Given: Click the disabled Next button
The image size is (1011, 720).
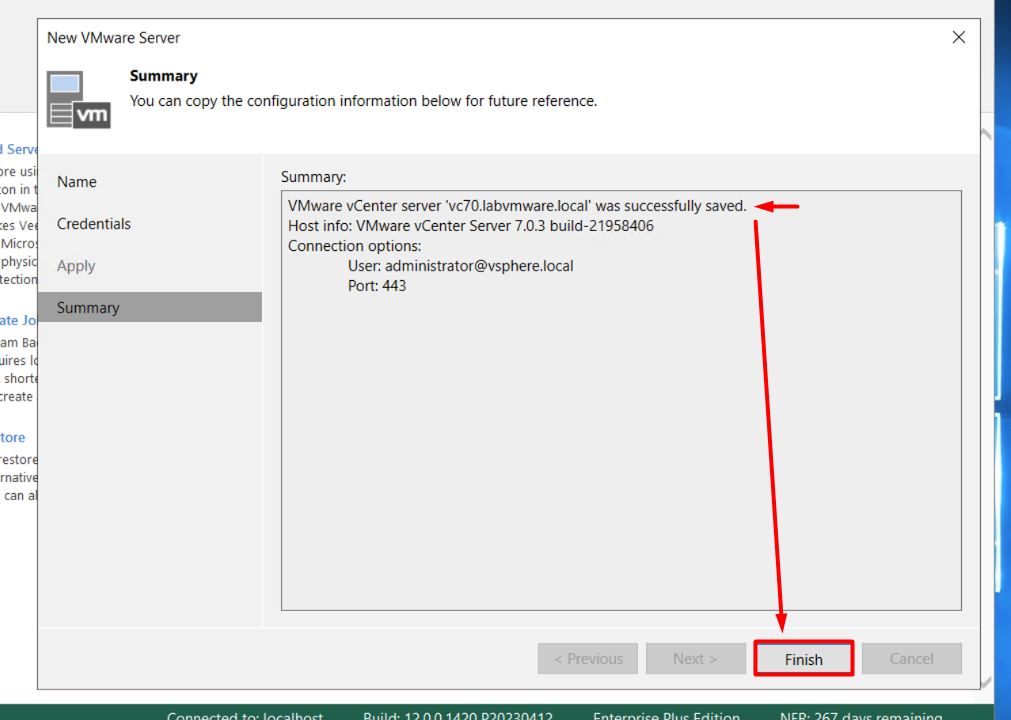Looking at the screenshot, I should click(x=696, y=659).
